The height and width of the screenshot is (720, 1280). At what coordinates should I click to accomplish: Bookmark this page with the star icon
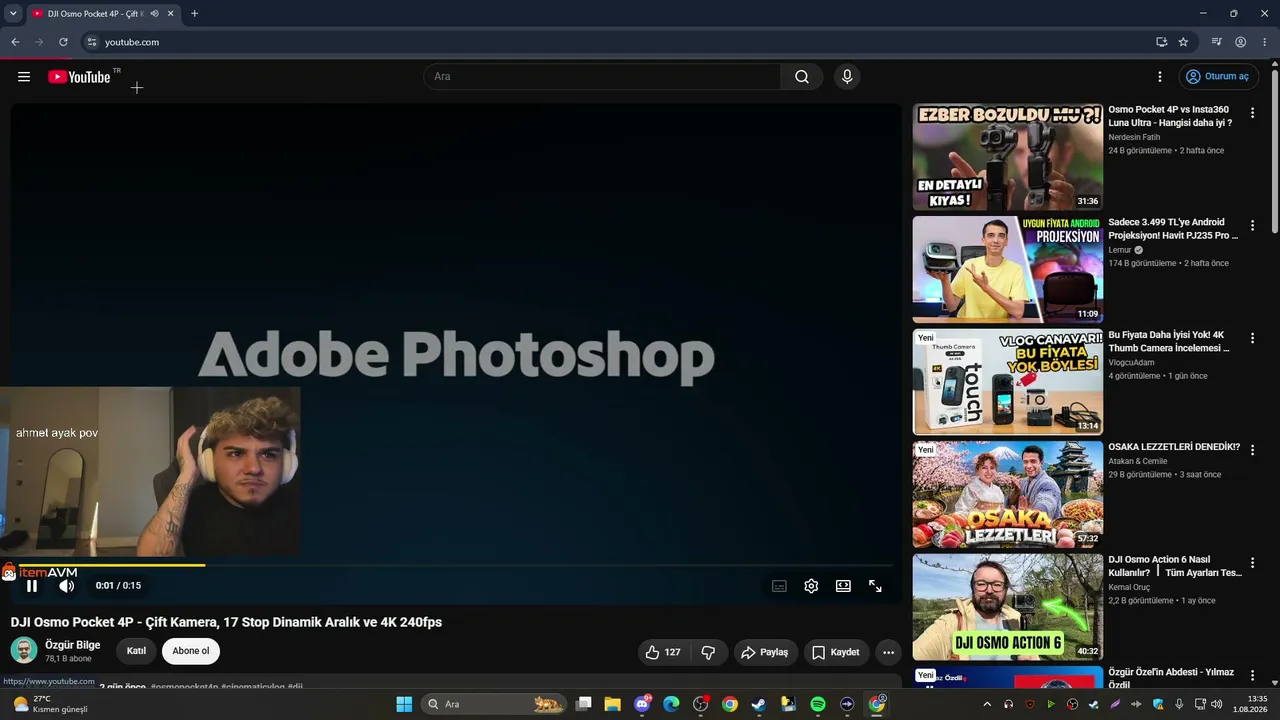tap(1183, 42)
